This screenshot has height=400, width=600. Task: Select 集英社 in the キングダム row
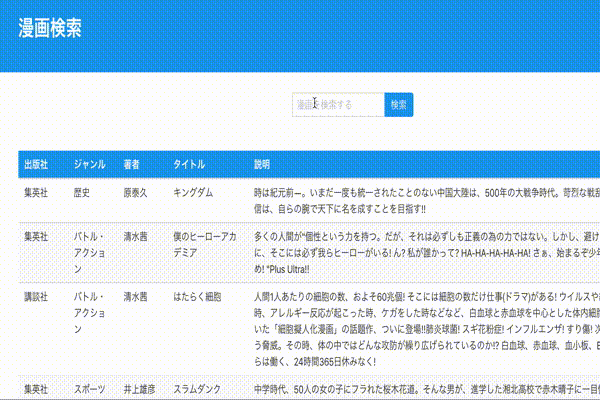[x=36, y=193]
